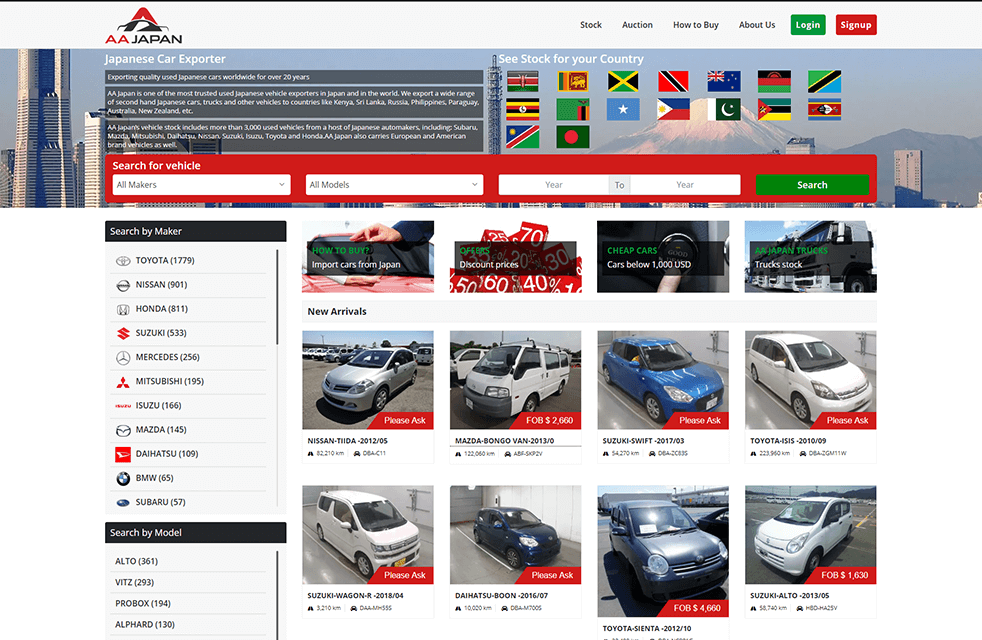Click the red Signup button
Image resolution: width=982 pixels, height=640 pixels.
click(855, 25)
